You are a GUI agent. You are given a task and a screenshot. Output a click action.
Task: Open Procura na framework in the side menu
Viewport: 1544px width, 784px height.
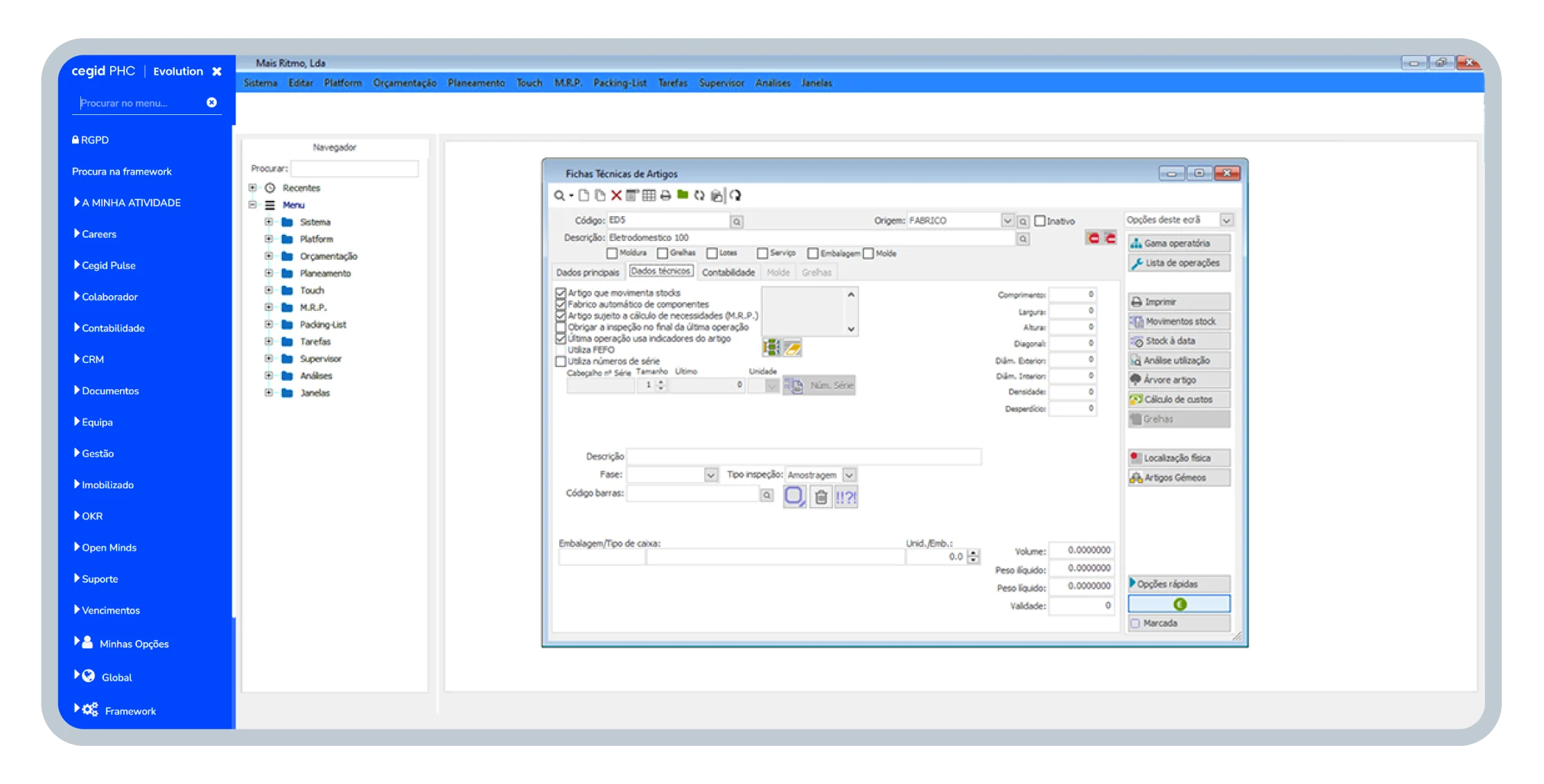click(122, 171)
